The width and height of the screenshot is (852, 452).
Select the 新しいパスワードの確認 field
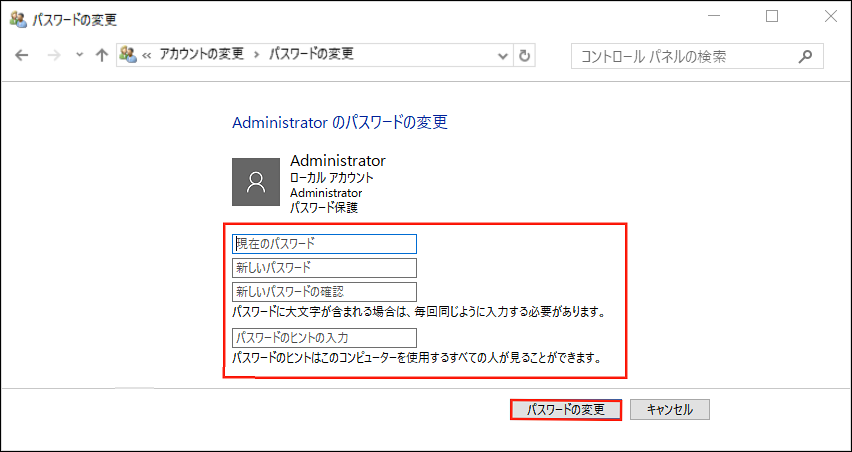(324, 291)
